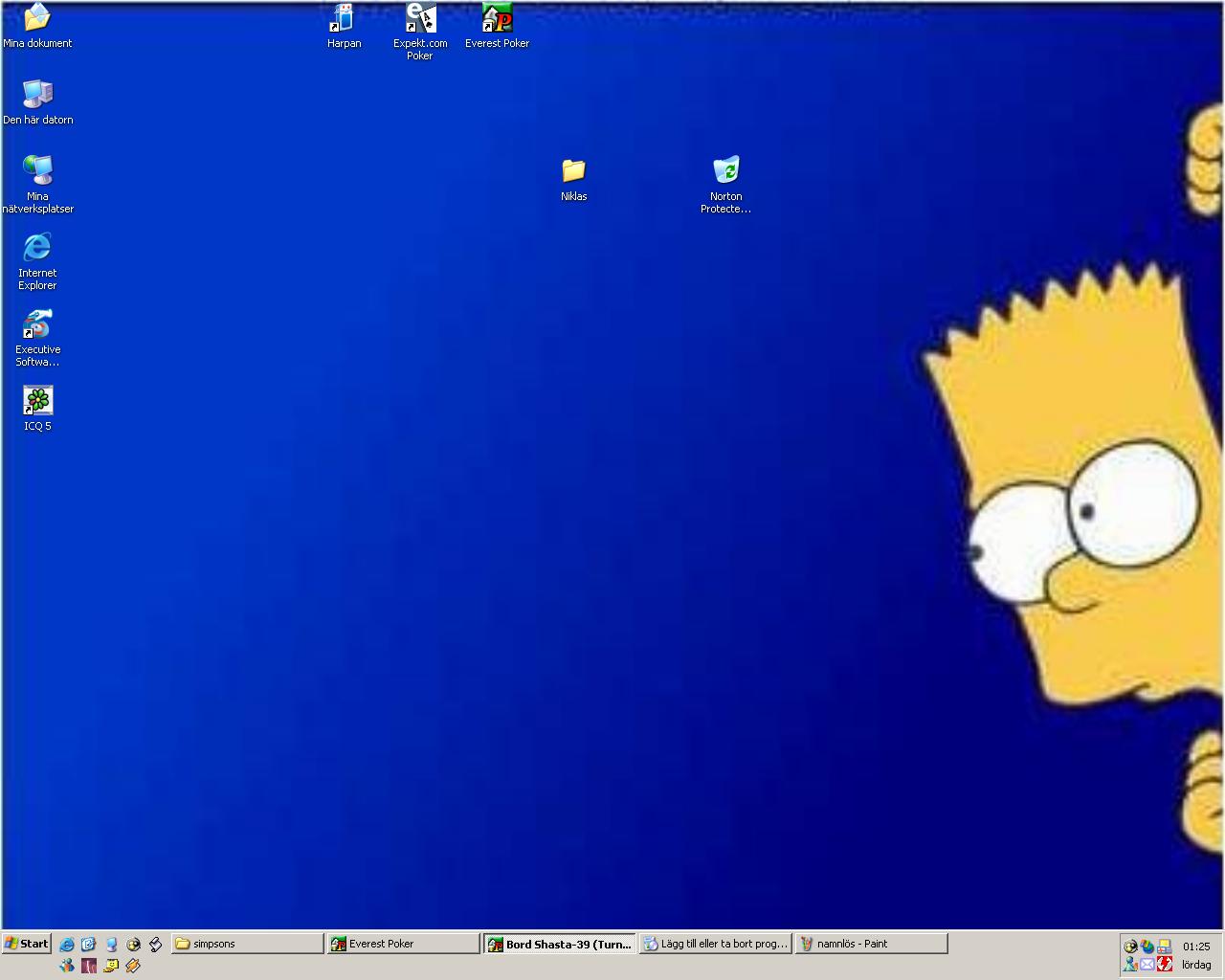The height and width of the screenshot is (980, 1225).
Task: Switch to the namnlös - Paint window
Action: (869, 944)
